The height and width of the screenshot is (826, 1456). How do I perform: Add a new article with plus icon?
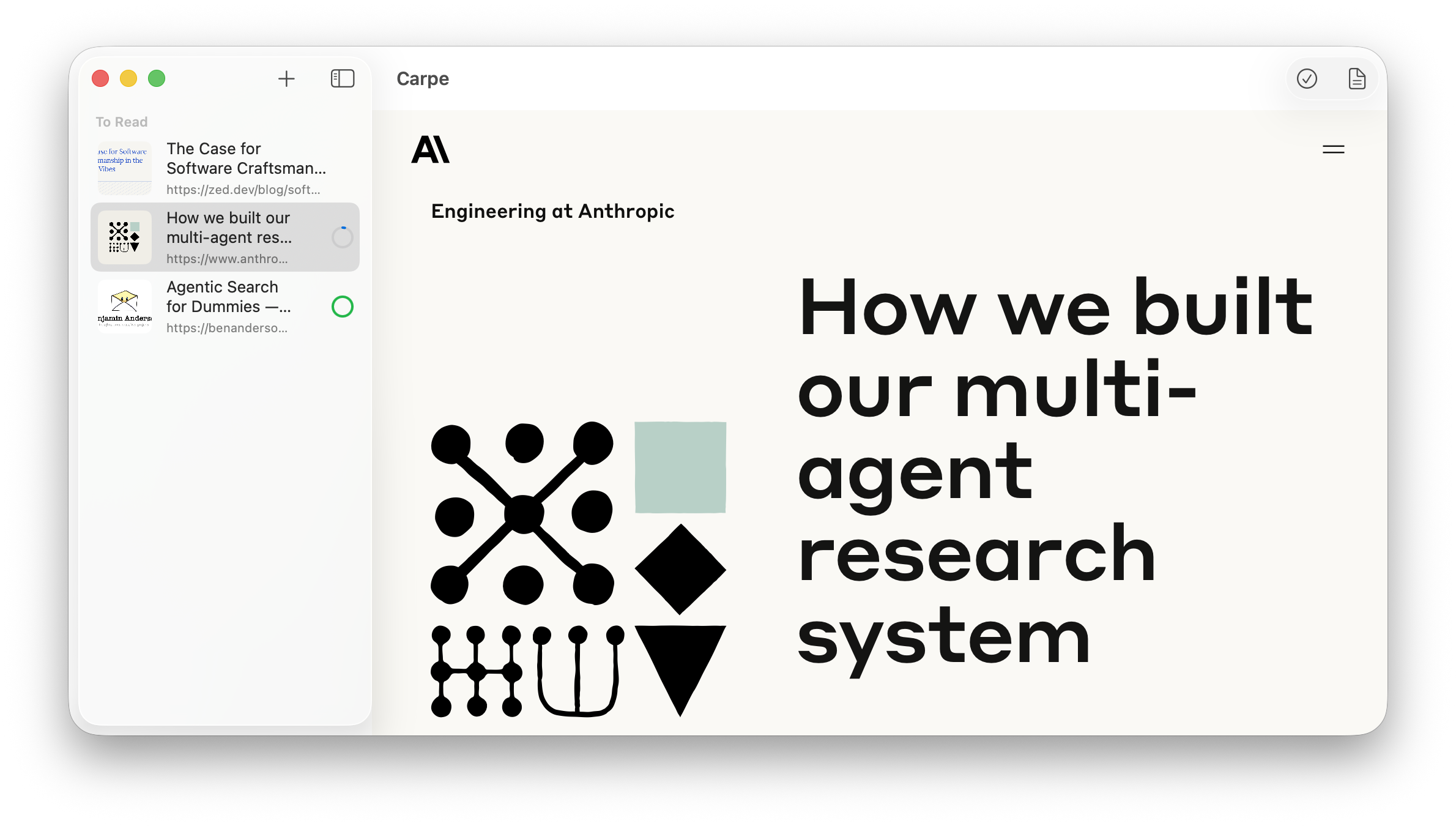286,78
